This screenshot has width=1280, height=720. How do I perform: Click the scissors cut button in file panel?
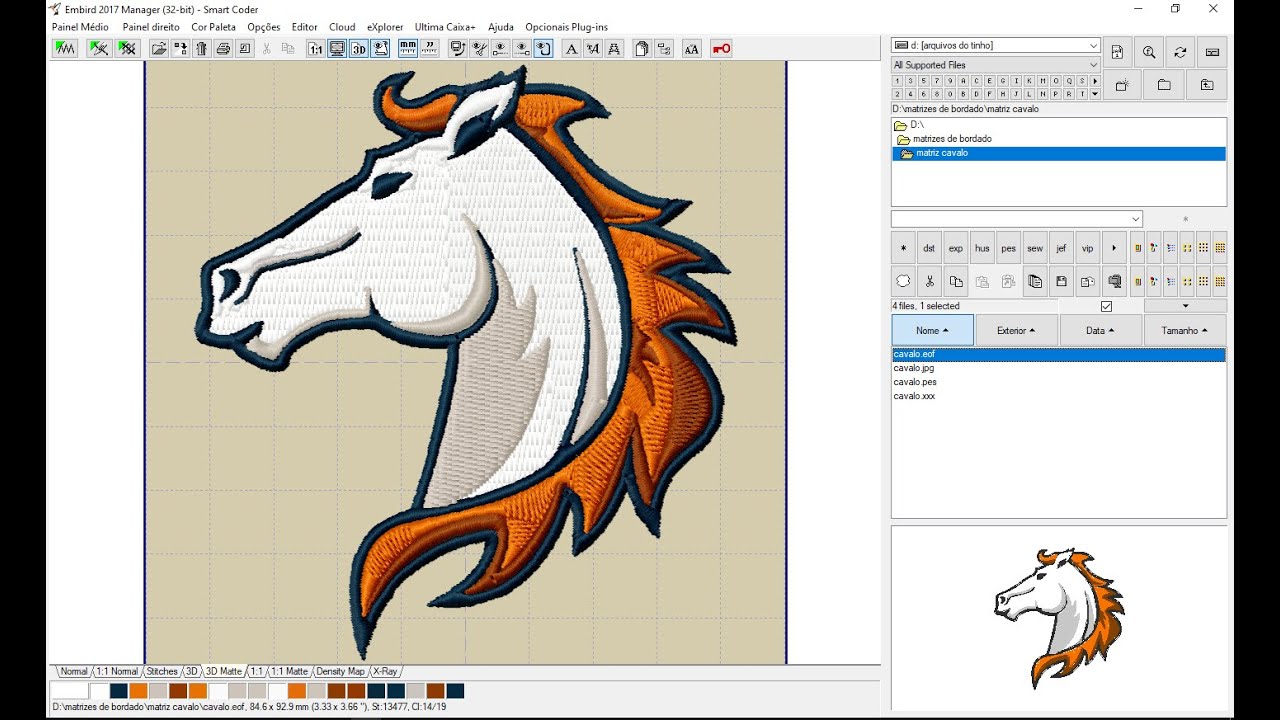930,281
